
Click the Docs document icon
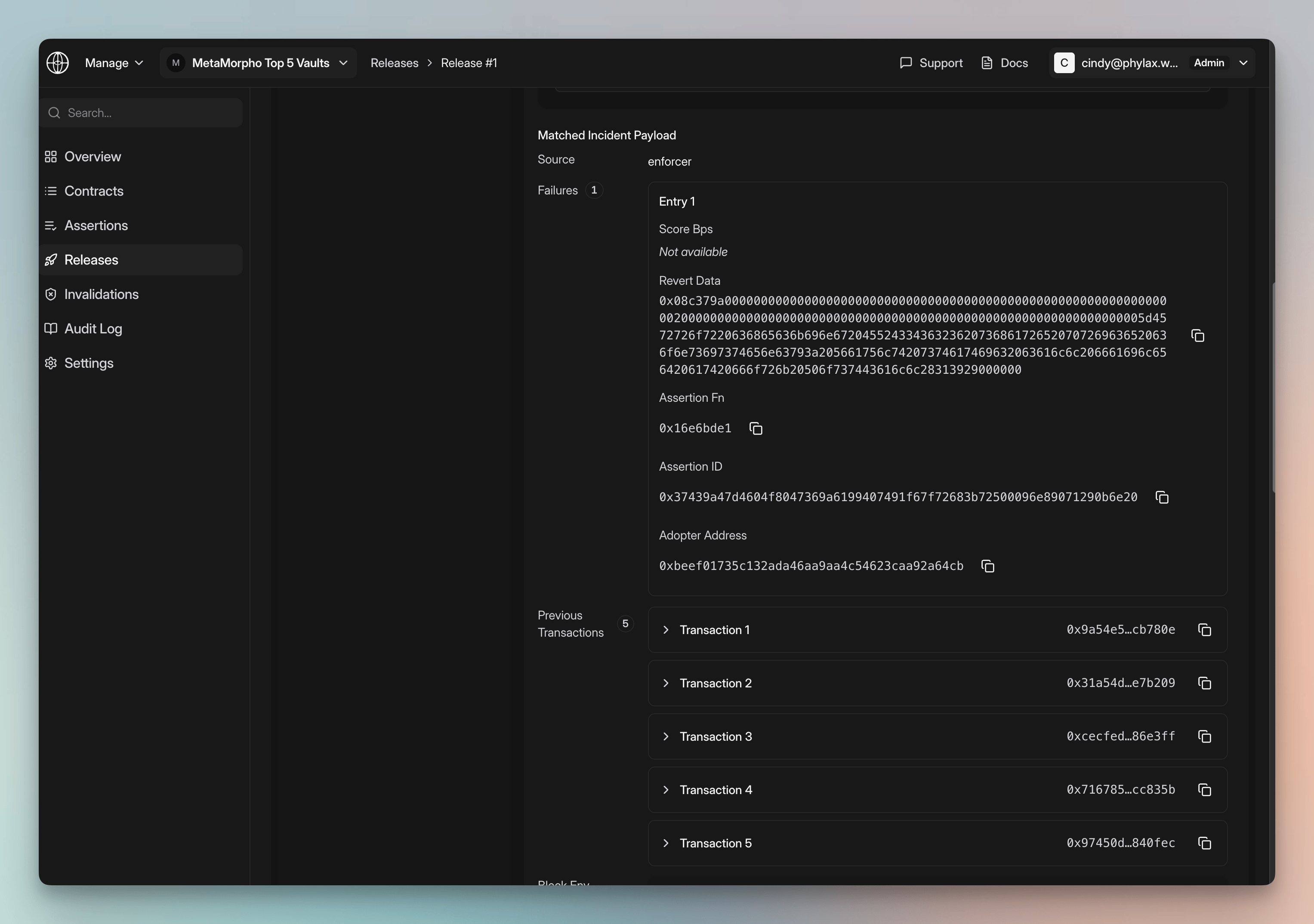coord(987,63)
